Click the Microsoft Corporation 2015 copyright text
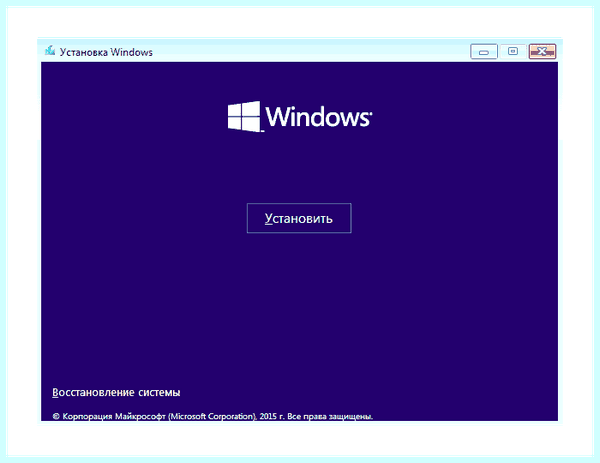Screen dimensions: 600x463 [x=212, y=416]
